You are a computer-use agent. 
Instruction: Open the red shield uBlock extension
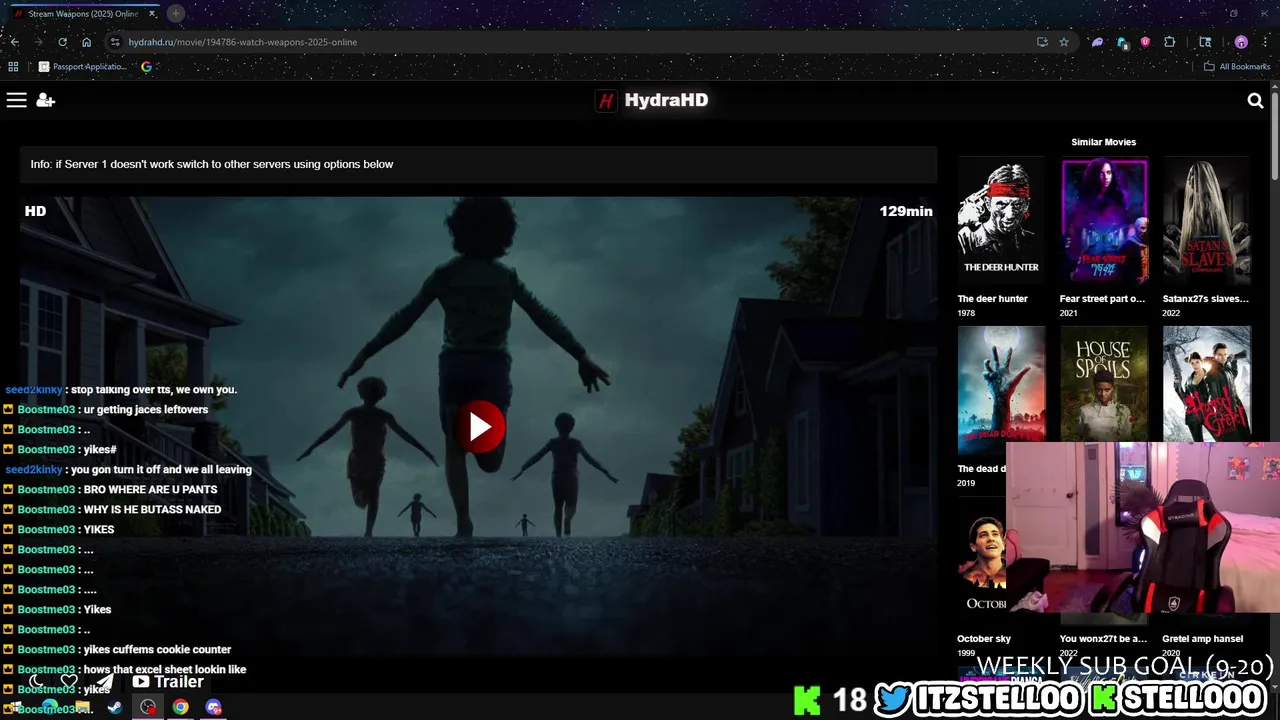pyautogui.click(x=1145, y=42)
